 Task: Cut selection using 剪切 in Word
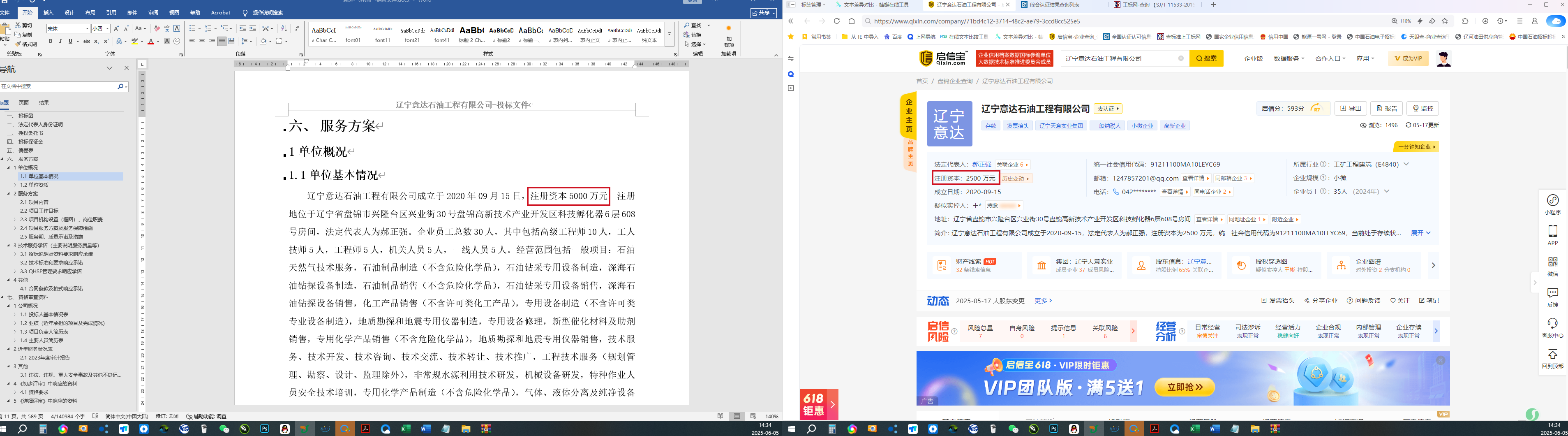24,26
